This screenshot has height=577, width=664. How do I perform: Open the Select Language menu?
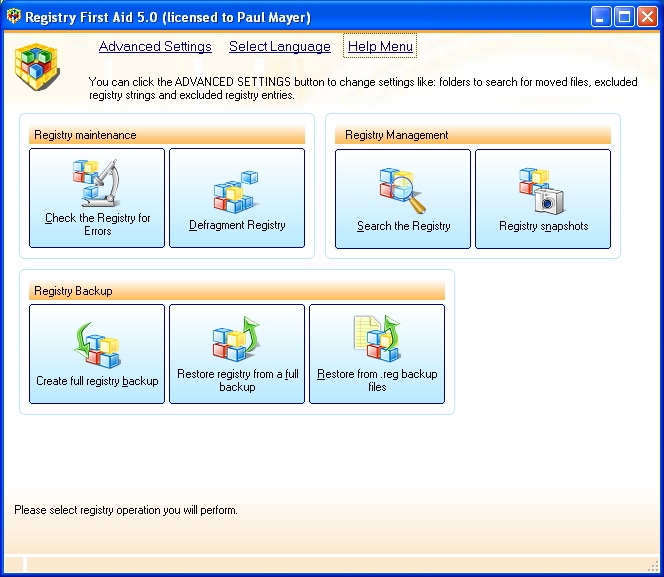(279, 47)
